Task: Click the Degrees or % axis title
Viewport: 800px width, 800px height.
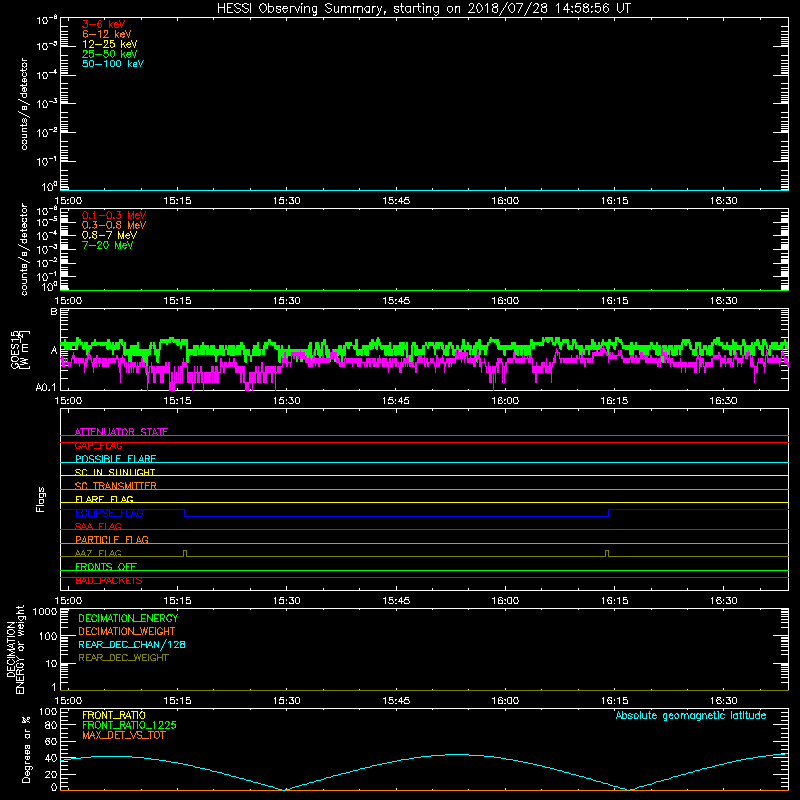Action: coord(26,750)
